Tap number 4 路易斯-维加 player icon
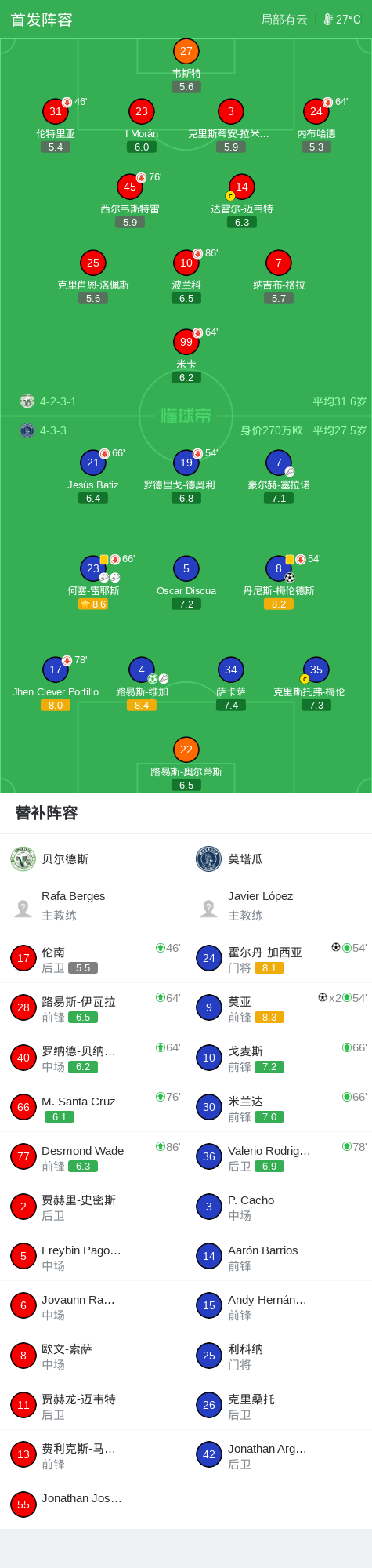Screen dimensions: 372x1568 142,670
